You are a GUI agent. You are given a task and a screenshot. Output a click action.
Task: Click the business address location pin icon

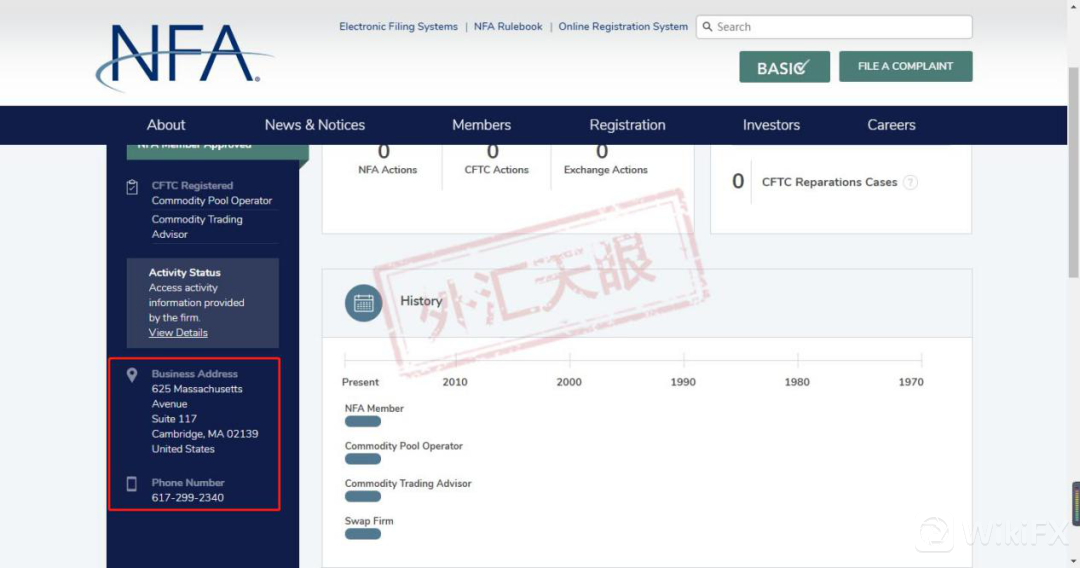click(132, 375)
